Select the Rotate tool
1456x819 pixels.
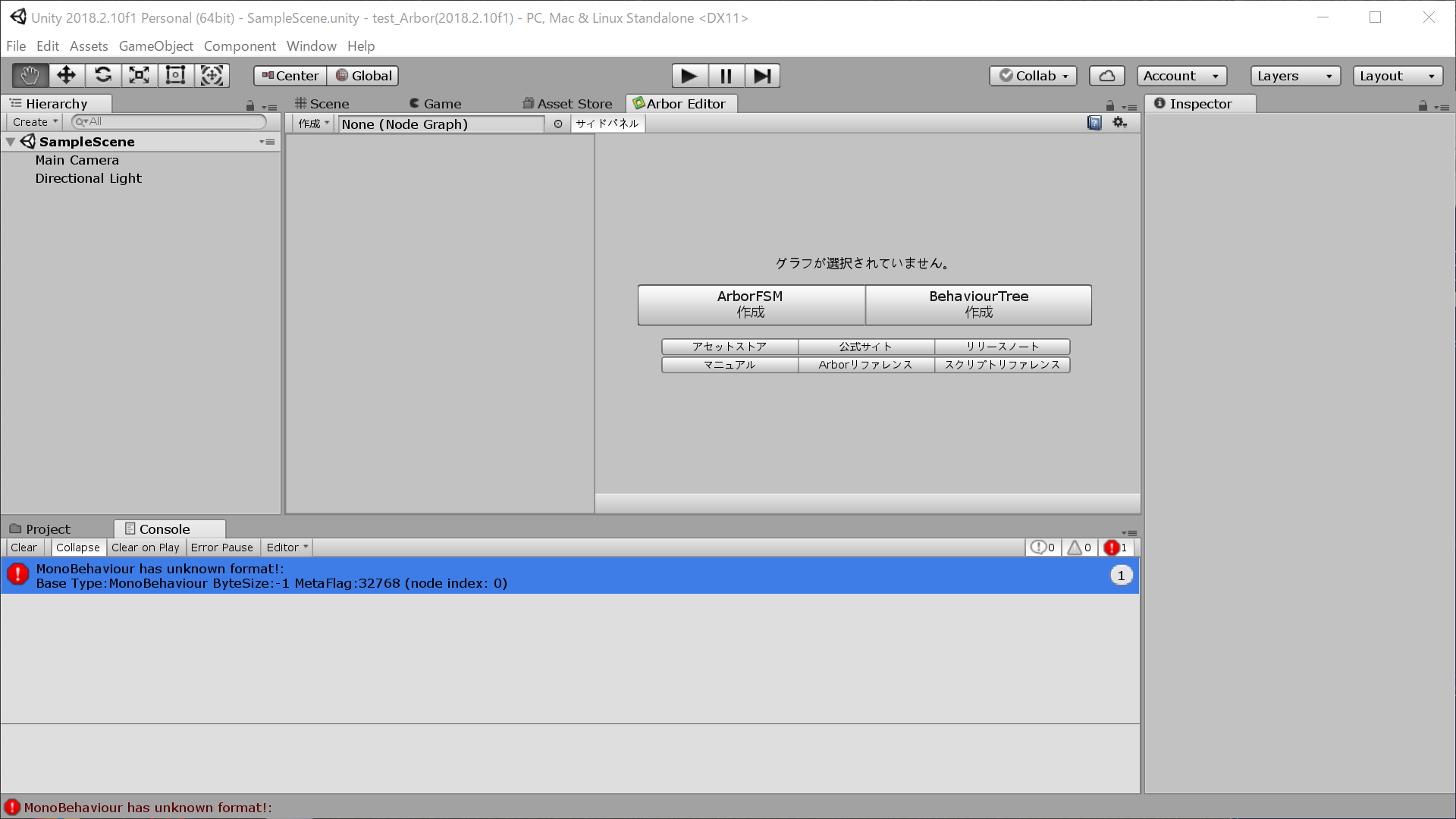(102, 75)
